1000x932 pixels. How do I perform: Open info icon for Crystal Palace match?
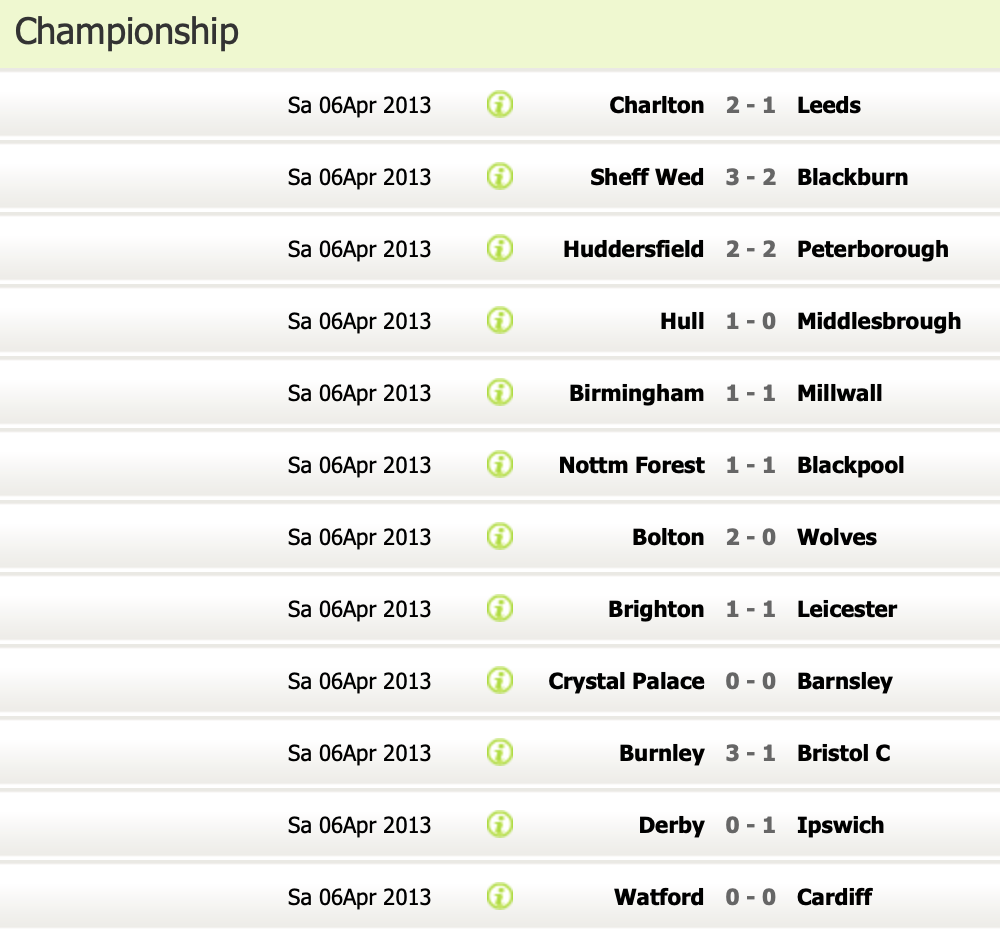pyautogui.click(x=500, y=681)
